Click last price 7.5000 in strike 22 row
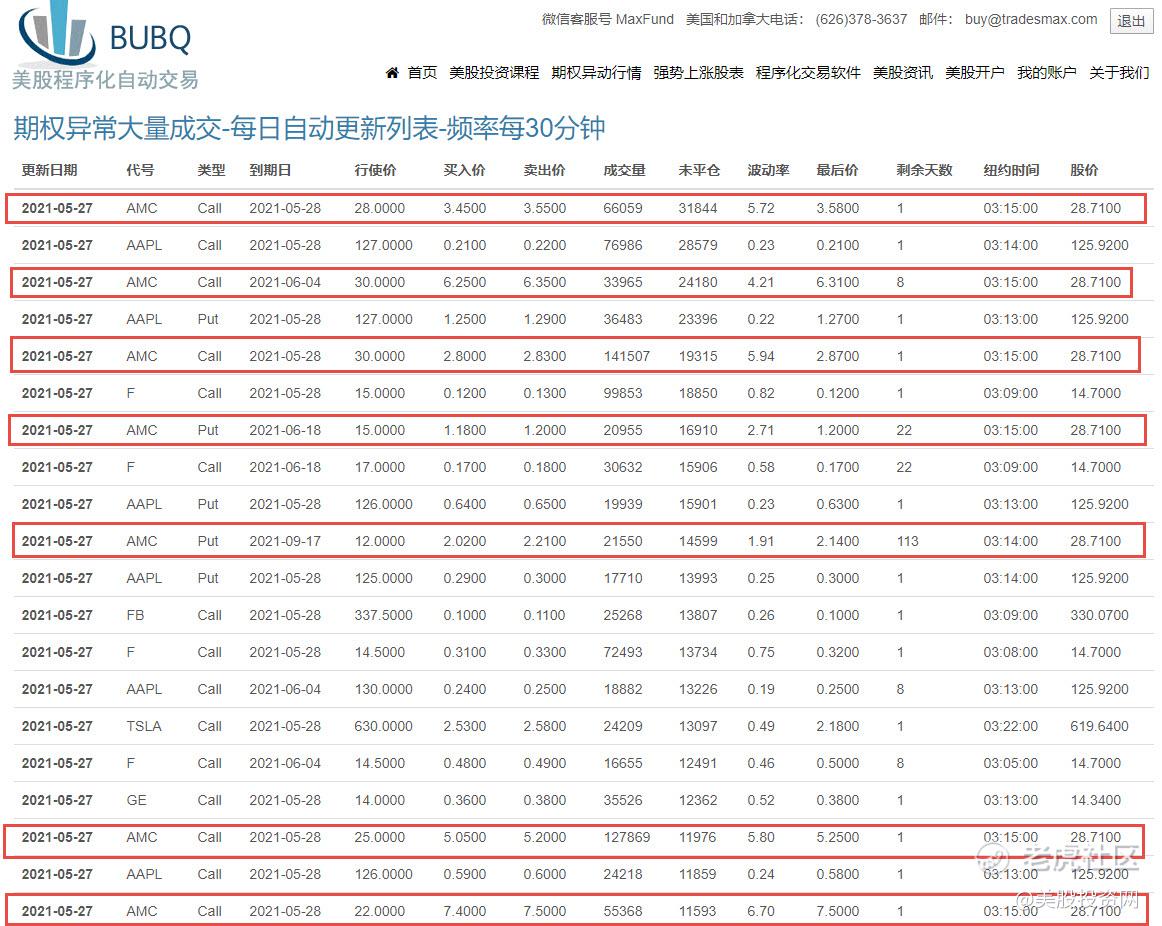This screenshot has height=926, width=1162. [837, 911]
